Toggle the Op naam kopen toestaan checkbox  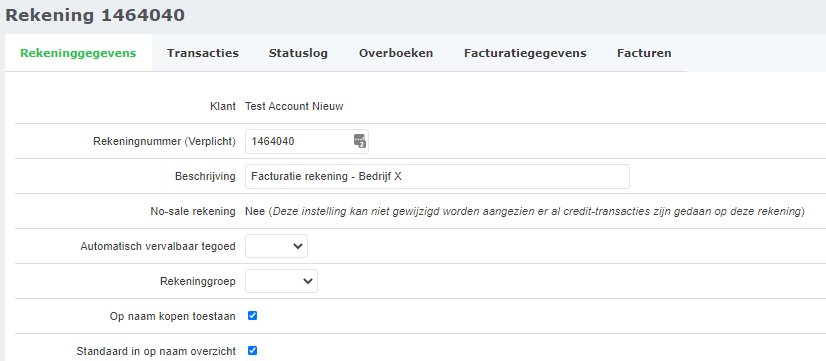tap(252, 316)
